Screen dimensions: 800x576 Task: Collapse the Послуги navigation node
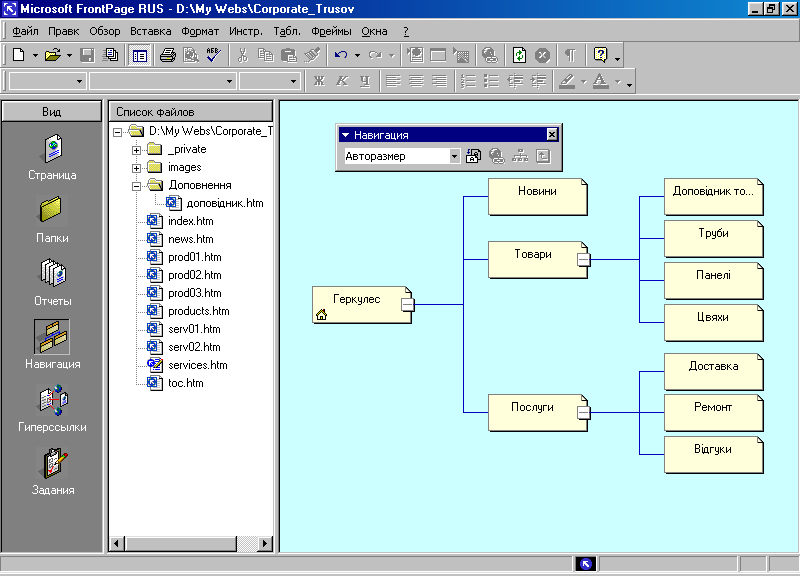click(x=584, y=412)
